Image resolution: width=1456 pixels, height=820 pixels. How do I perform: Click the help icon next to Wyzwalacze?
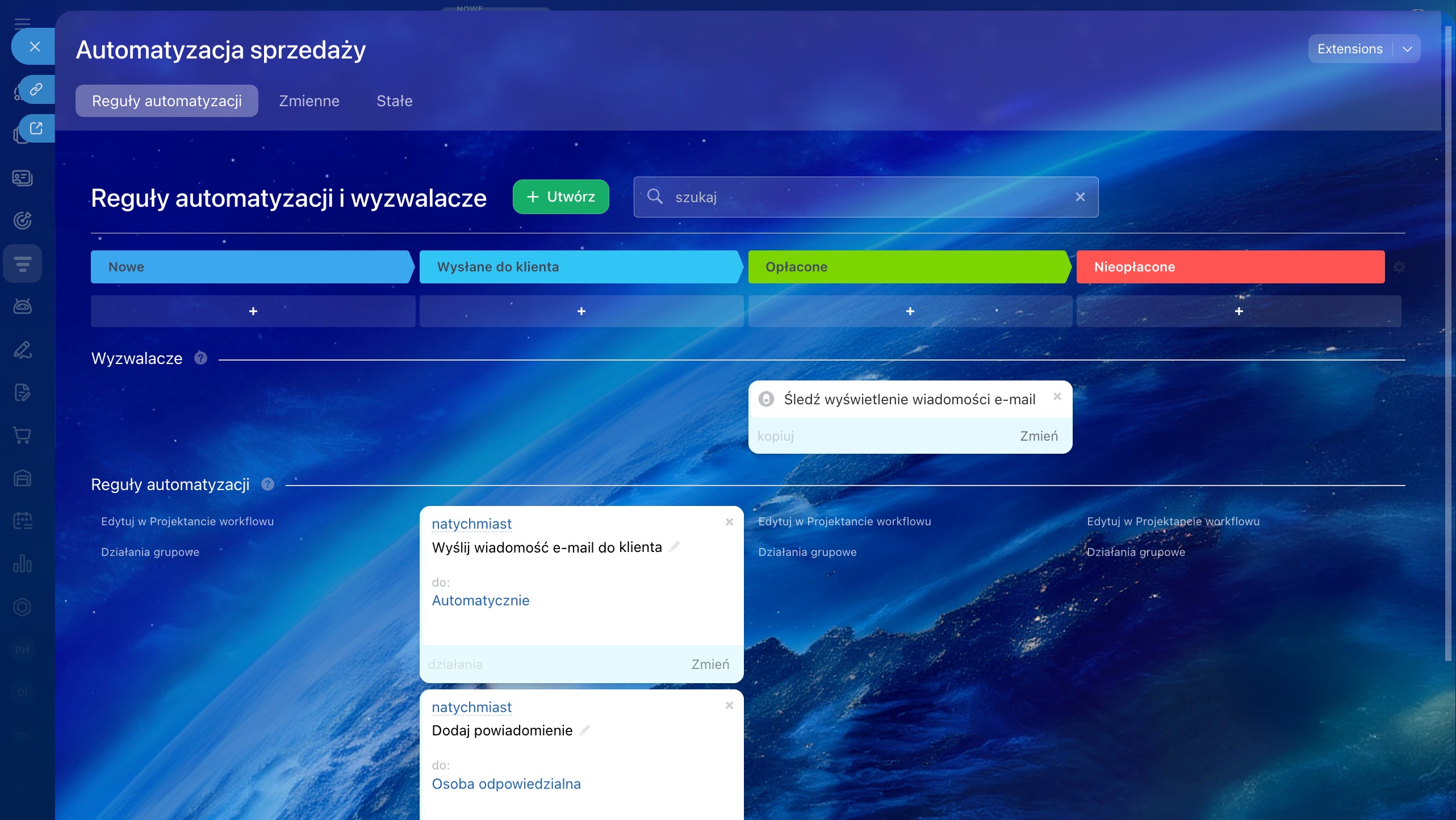(x=200, y=358)
